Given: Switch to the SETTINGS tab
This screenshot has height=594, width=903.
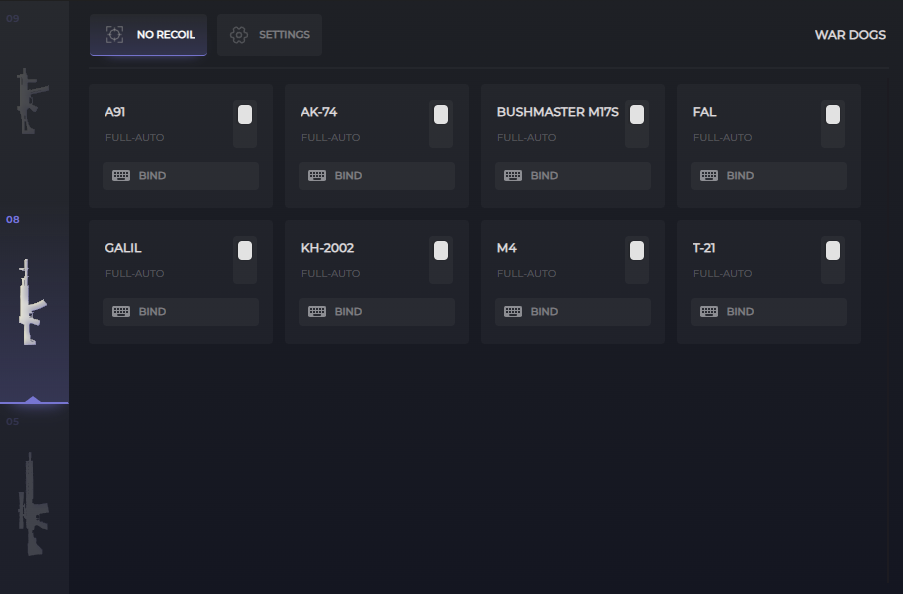Looking at the screenshot, I should [269, 35].
